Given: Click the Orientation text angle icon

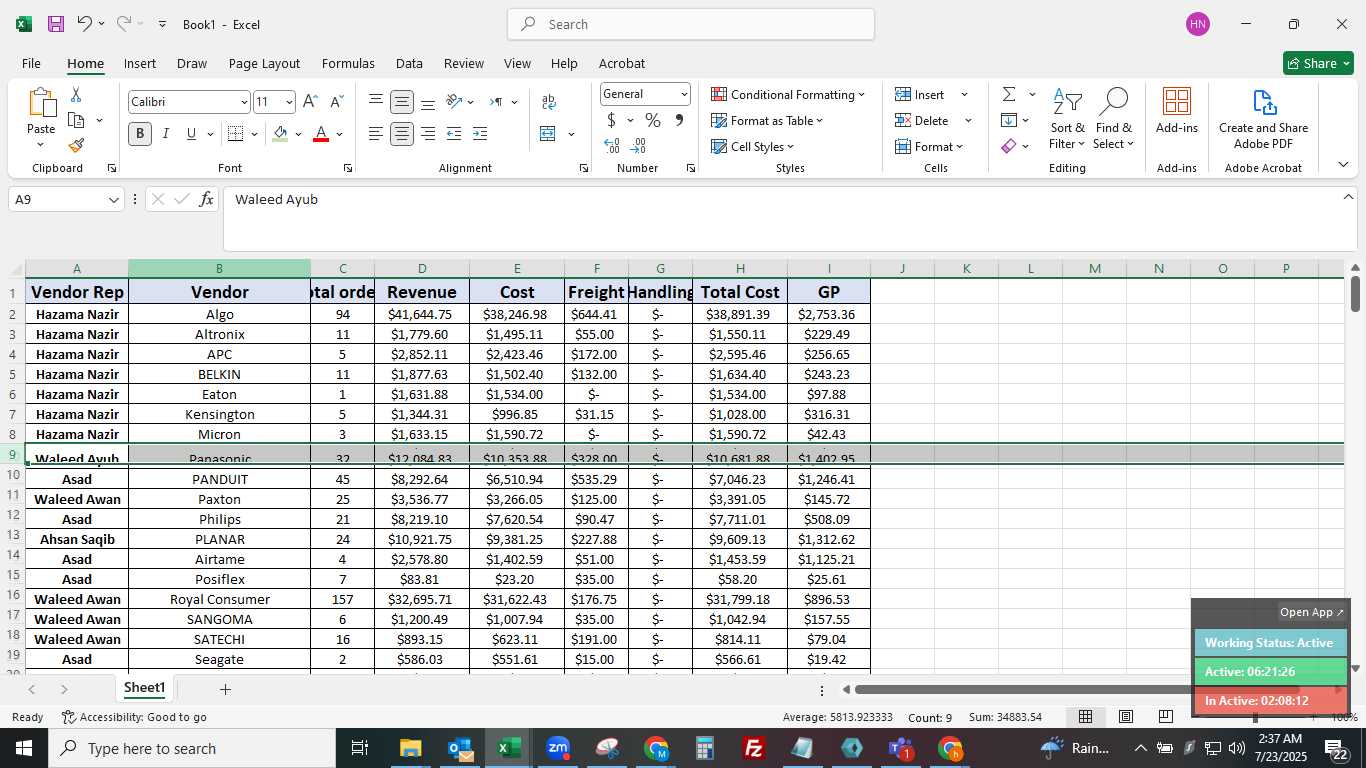Looking at the screenshot, I should (x=454, y=102).
